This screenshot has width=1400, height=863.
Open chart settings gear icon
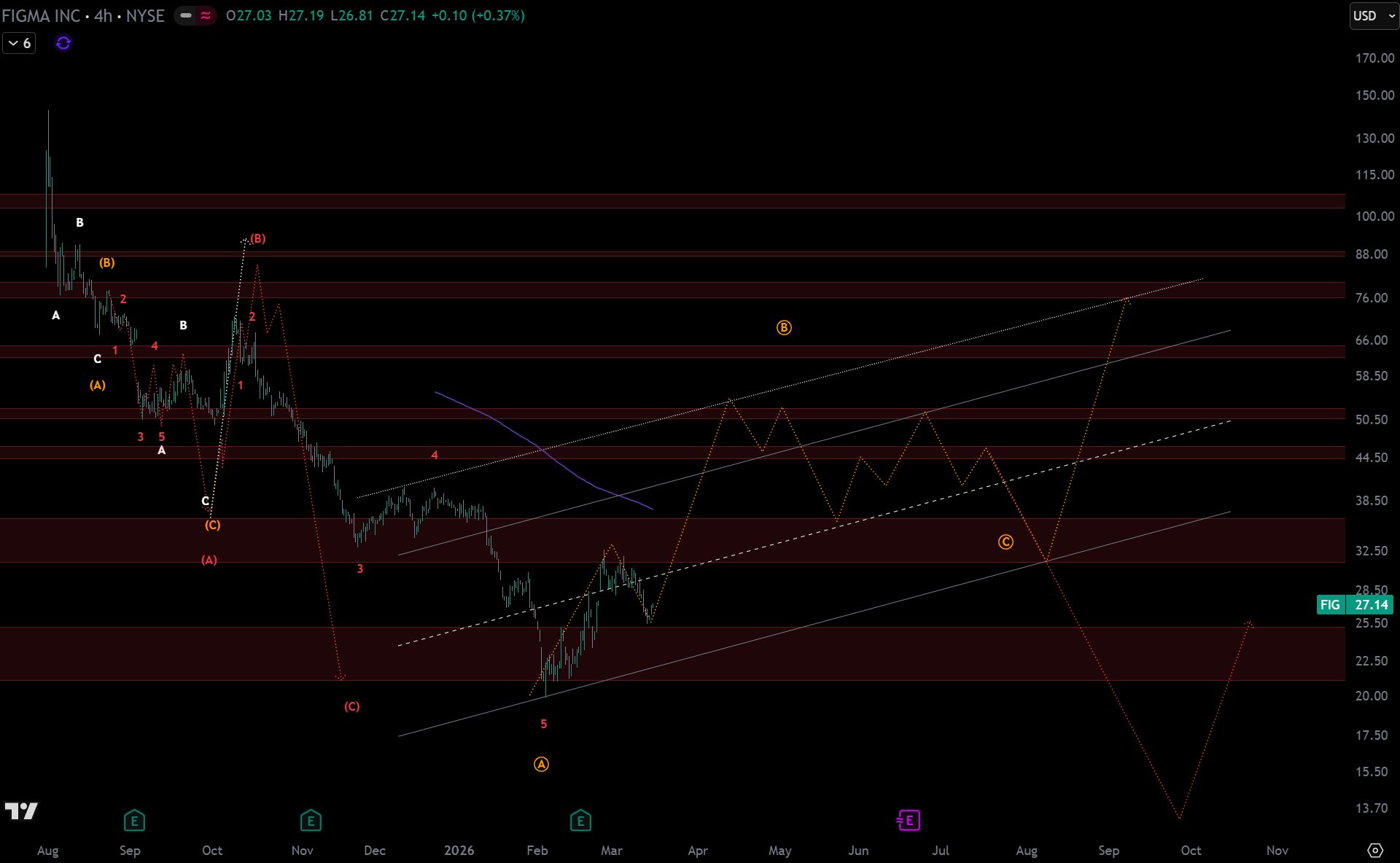[1375, 850]
